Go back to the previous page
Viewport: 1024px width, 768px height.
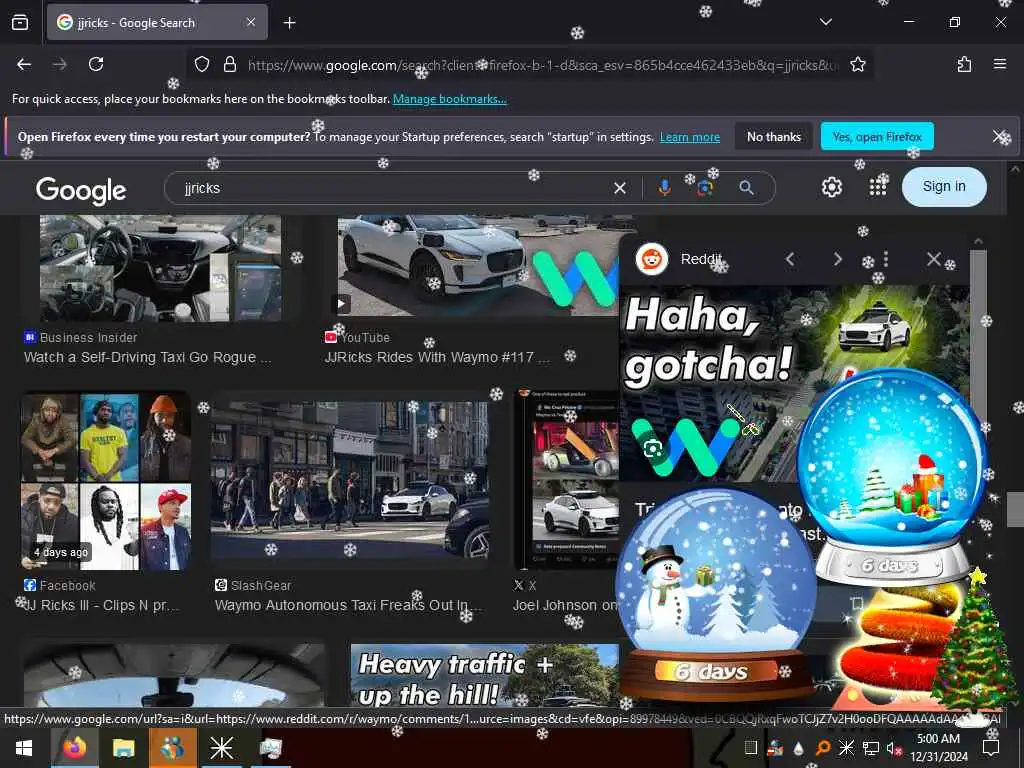[24, 64]
